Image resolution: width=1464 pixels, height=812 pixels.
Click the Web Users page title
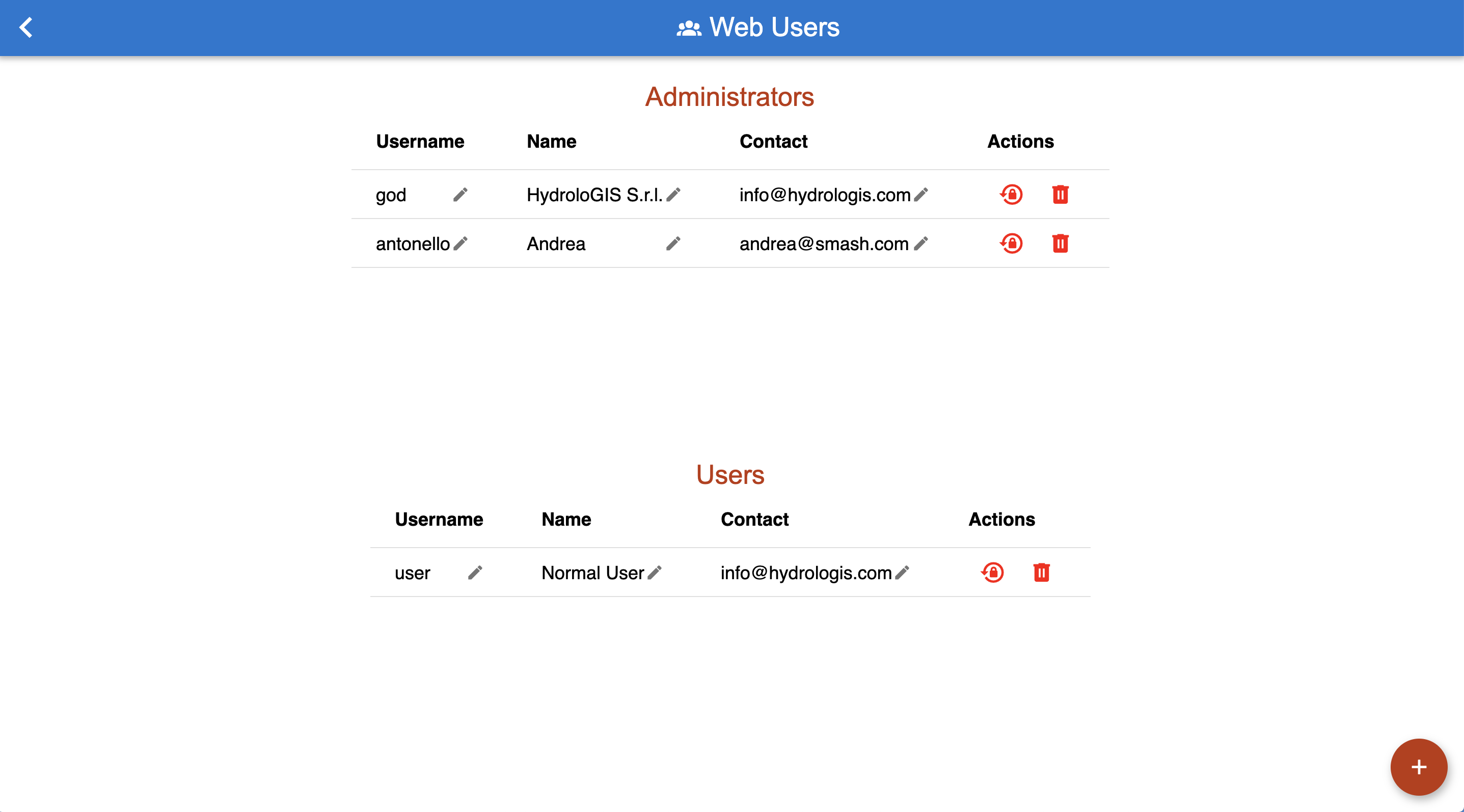tap(774, 28)
